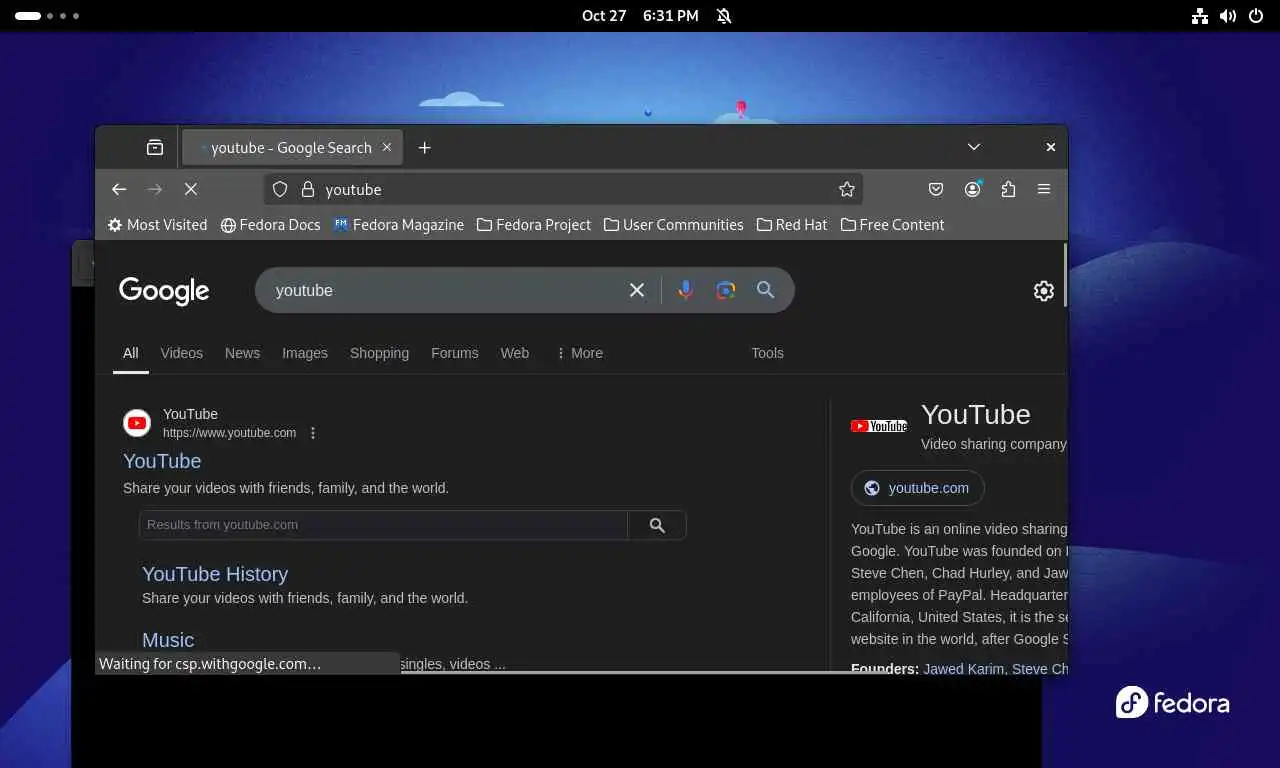
Task: Open the Music sitelink
Action: pyautogui.click(x=168, y=640)
